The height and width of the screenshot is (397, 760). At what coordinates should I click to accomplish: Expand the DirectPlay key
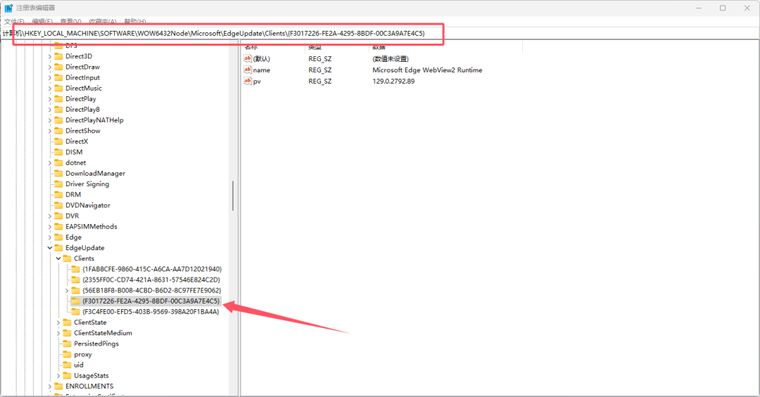pos(49,99)
